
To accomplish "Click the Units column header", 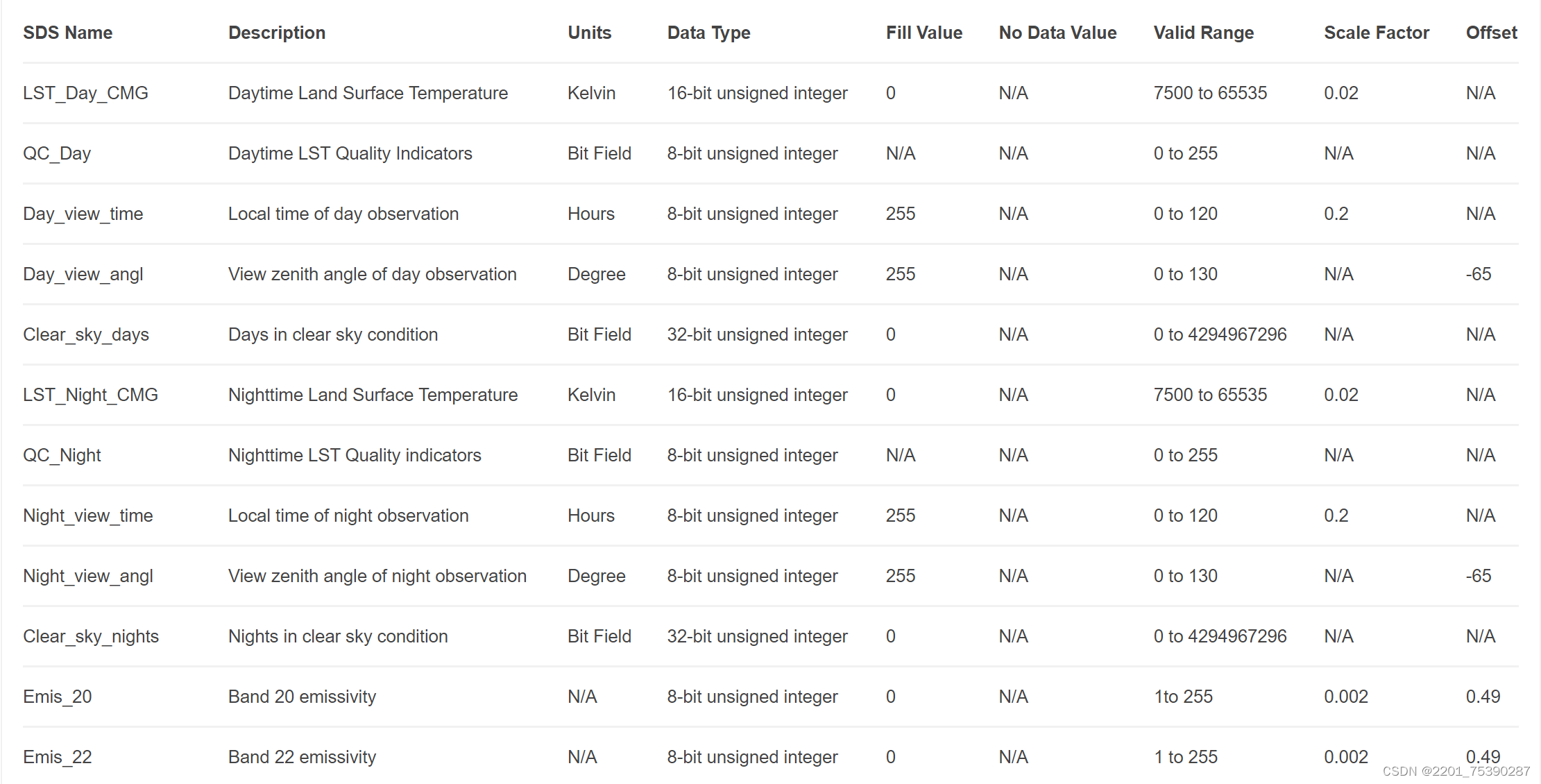I will [589, 33].
